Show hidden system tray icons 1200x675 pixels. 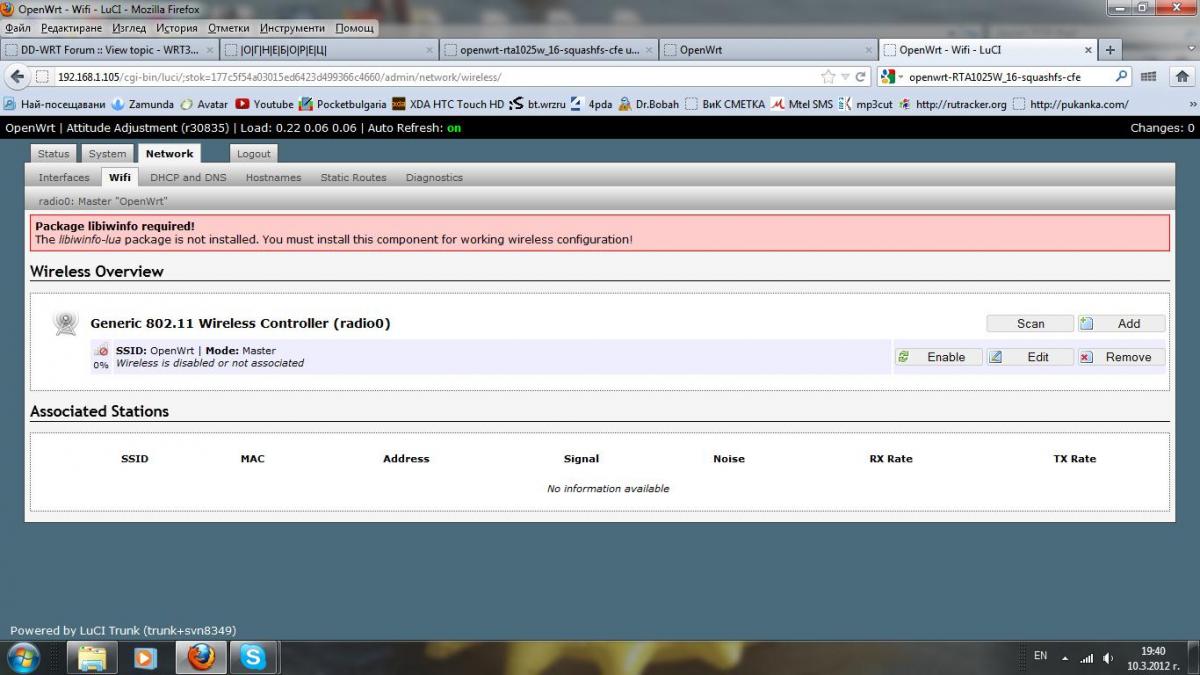coord(1065,658)
